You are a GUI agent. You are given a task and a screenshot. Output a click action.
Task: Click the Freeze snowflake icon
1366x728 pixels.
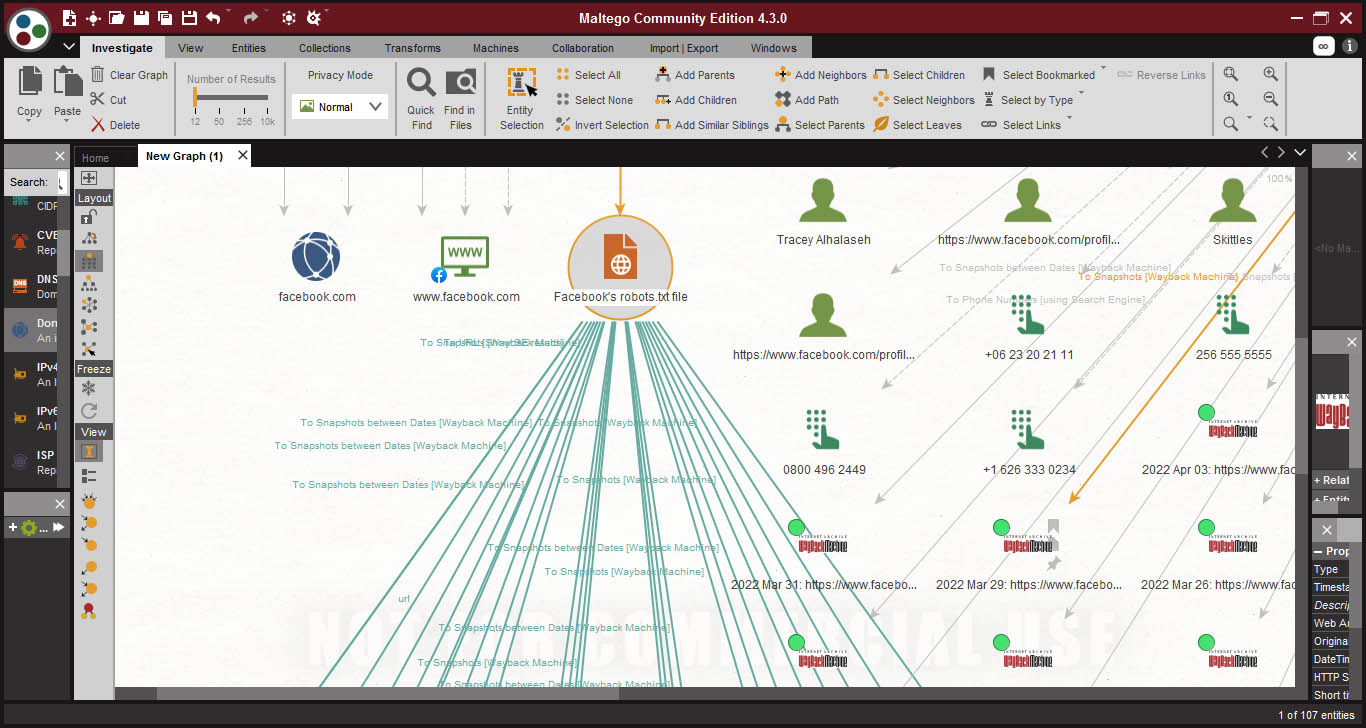coord(89,389)
